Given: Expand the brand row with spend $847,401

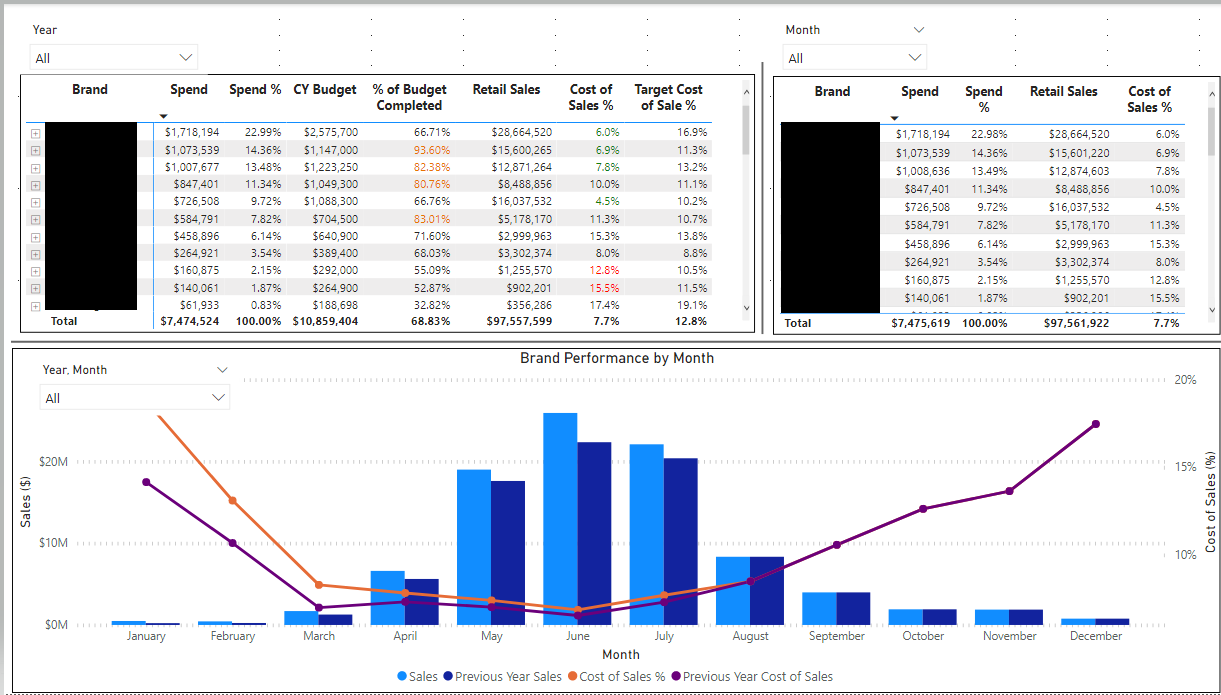Looking at the screenshot, I should point(35,185).
